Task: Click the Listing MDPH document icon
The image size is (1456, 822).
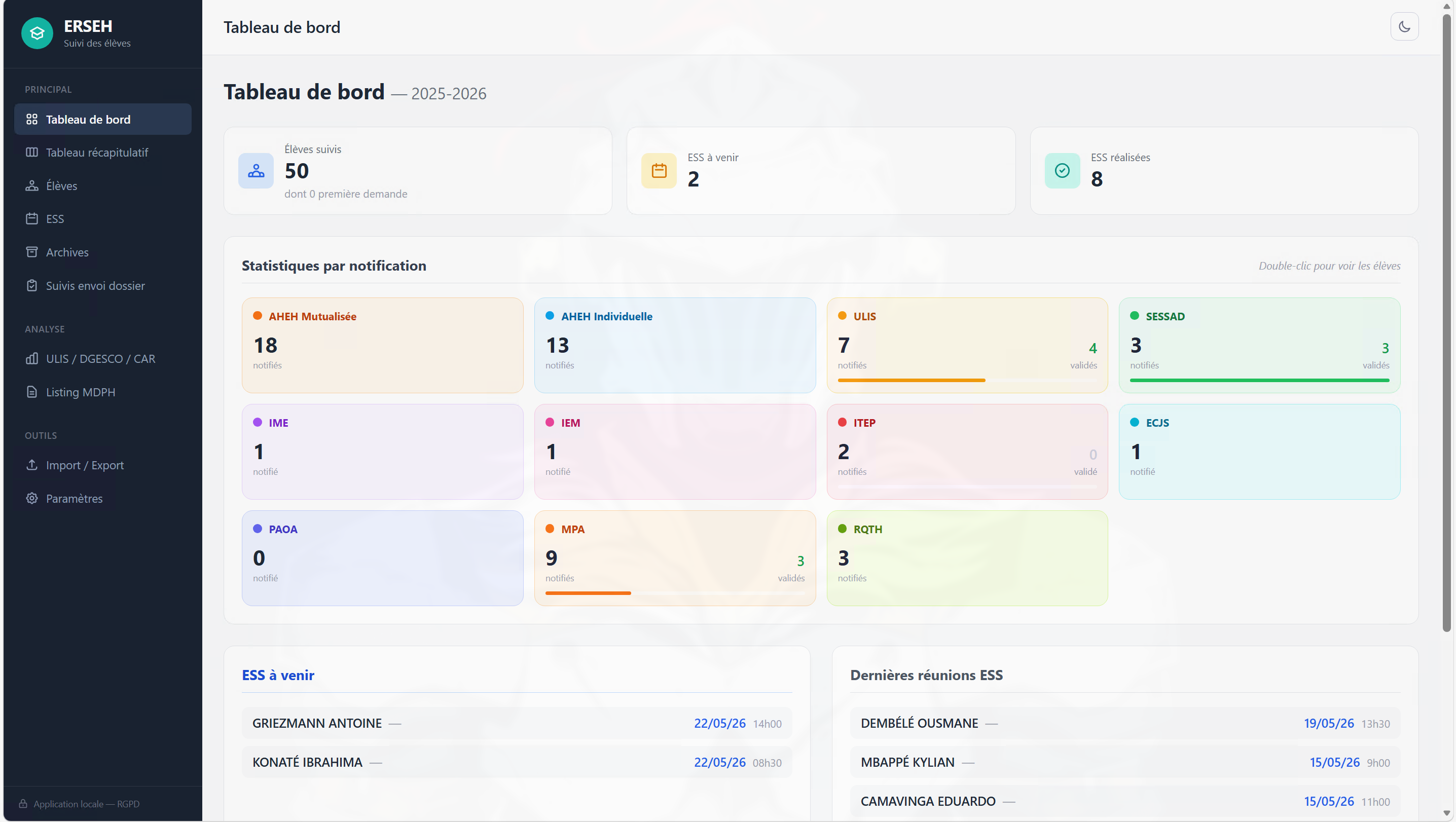Action: (31, 392)
